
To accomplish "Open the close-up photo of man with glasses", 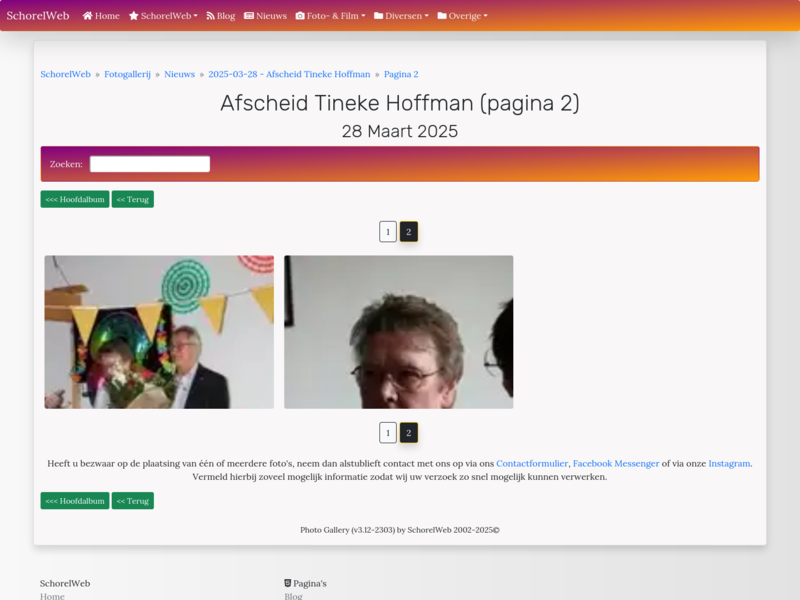I will (398, 332).
